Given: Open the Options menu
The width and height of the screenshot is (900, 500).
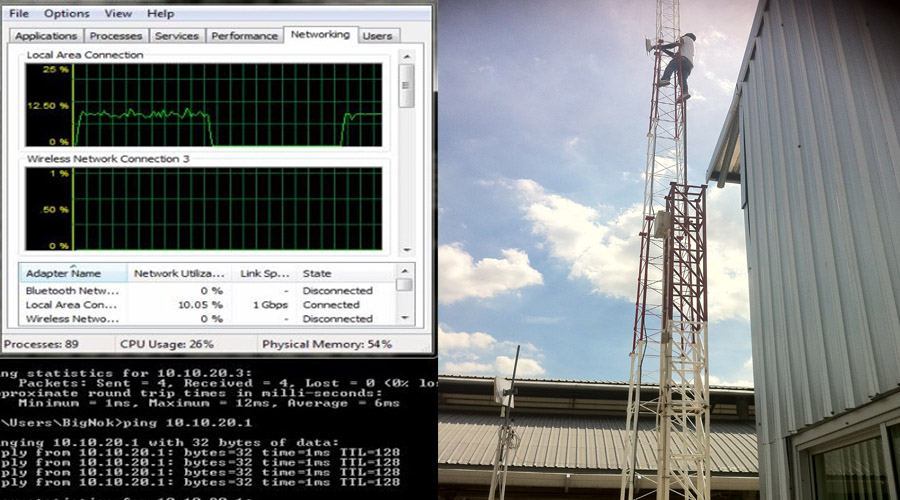Looking at the screenshot, I should pos(67,13).
